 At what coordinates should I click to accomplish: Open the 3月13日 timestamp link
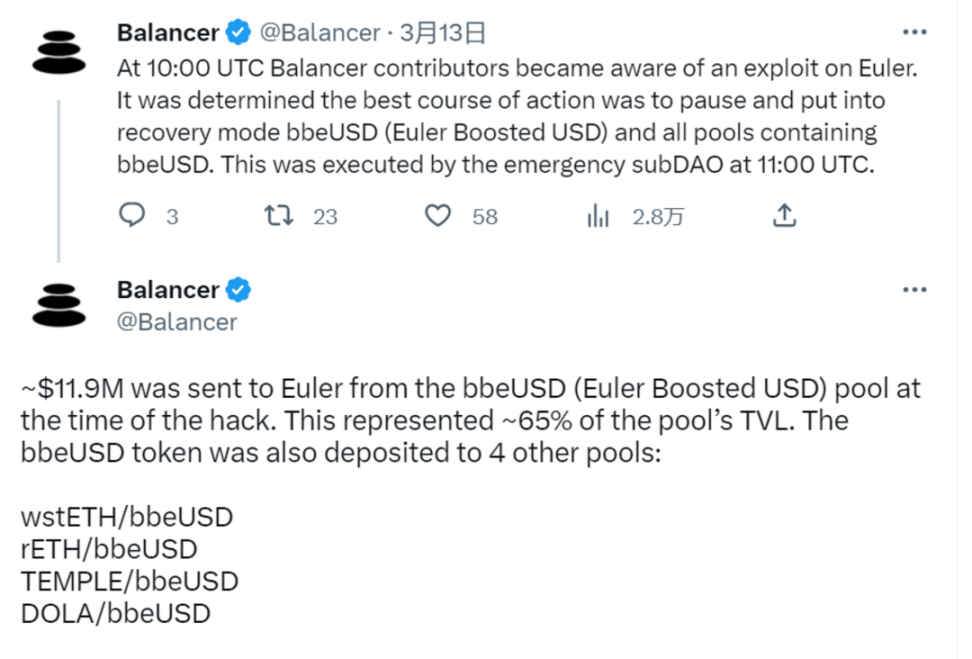[x=442, y=33]
